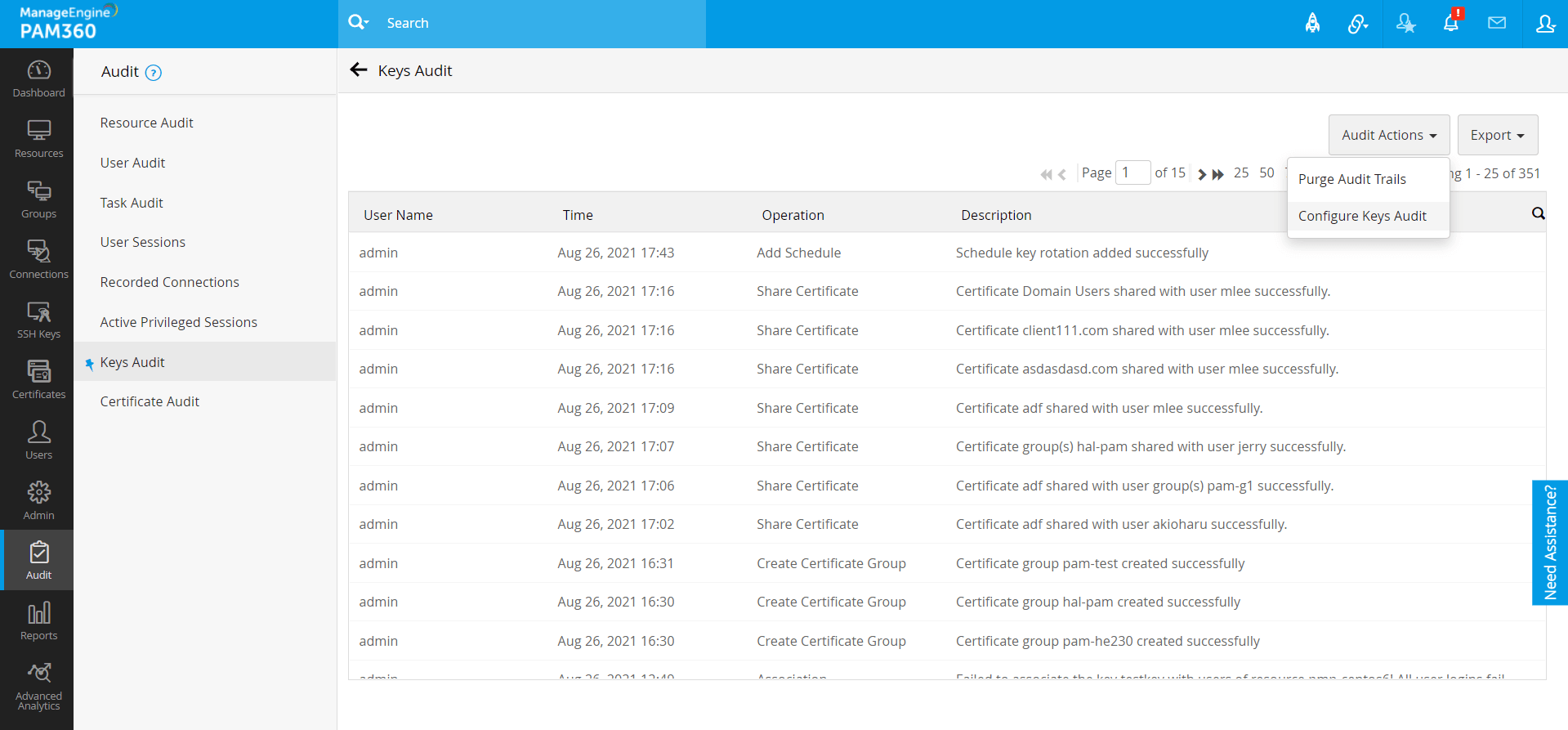The image size is (1568, 730).
Task: Click the Audit help question icon
Action: pos(153,73)
